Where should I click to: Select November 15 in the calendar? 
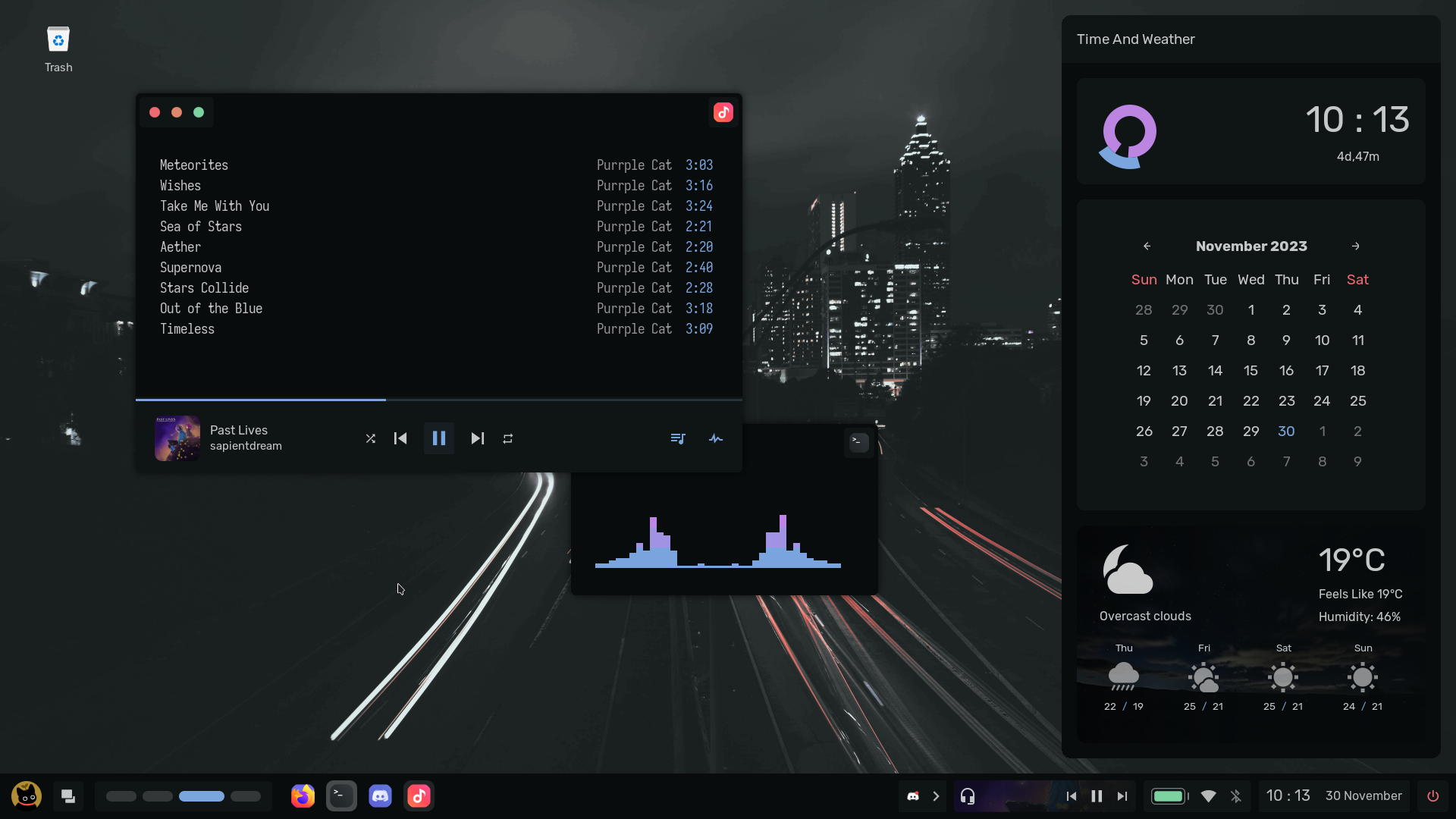click(x=1250, y=370)
